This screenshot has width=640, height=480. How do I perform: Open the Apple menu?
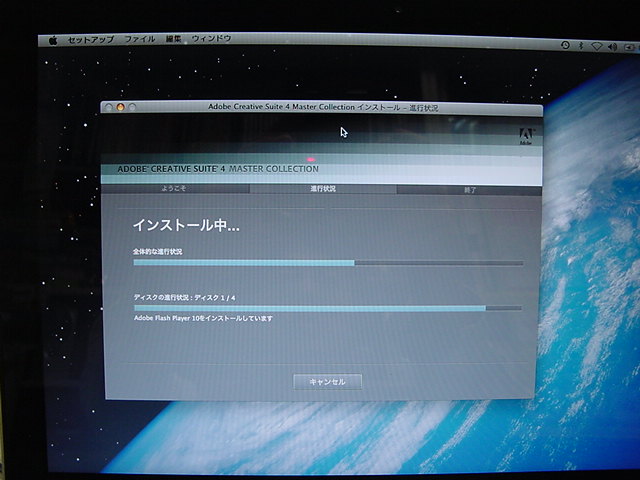tap(53, 40)
